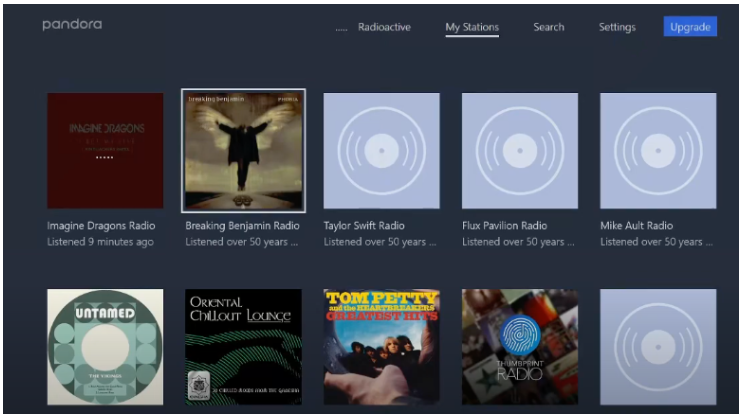Select the unlabeled disc placeholder under Mike Ault
This screenshot has height=417, width=742.
pos(658,347)
